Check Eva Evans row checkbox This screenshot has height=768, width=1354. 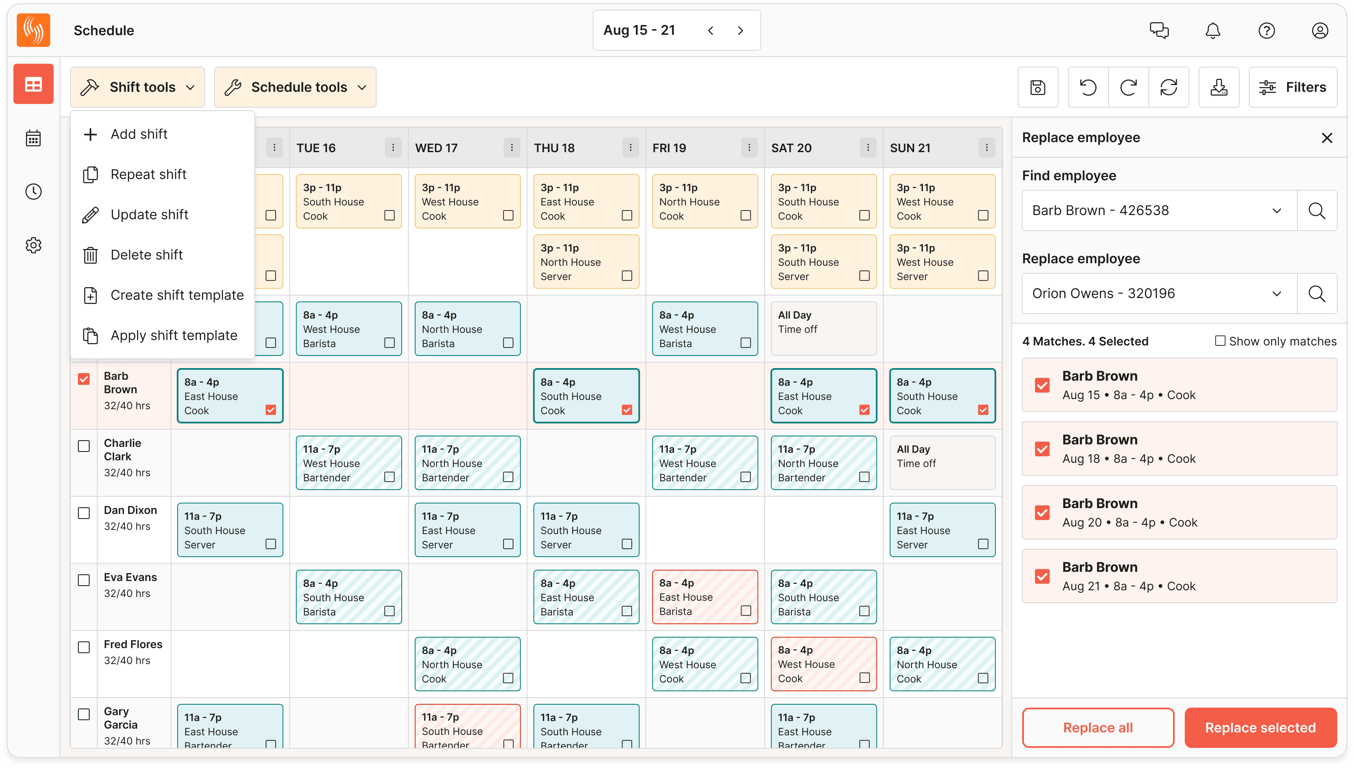(84, 580)
